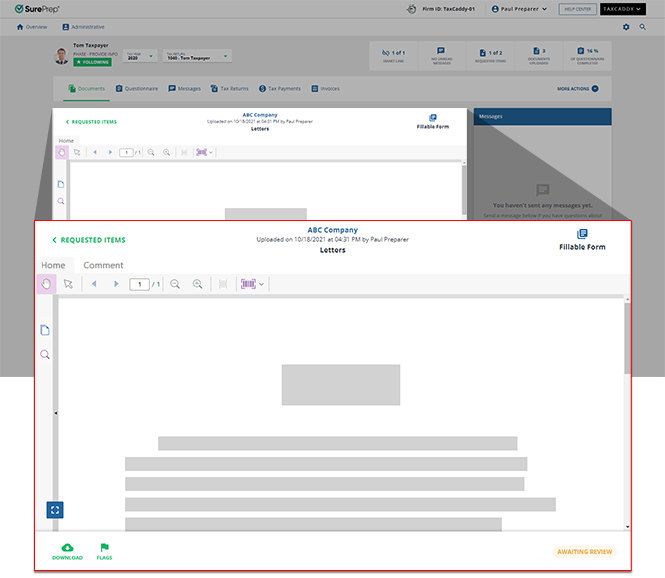Click thumbnails icon in small background viewer sidebar
The height and width of the screenshot is (578, 665).
click(x=61, y=184)
